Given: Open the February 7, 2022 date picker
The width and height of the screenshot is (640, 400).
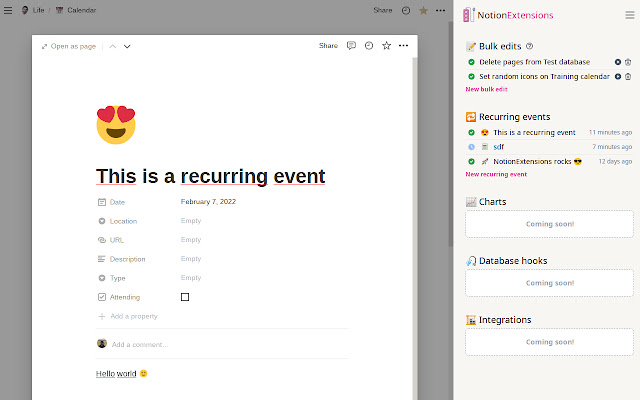Looking at the screenshot, I should (x=208, y=202).
